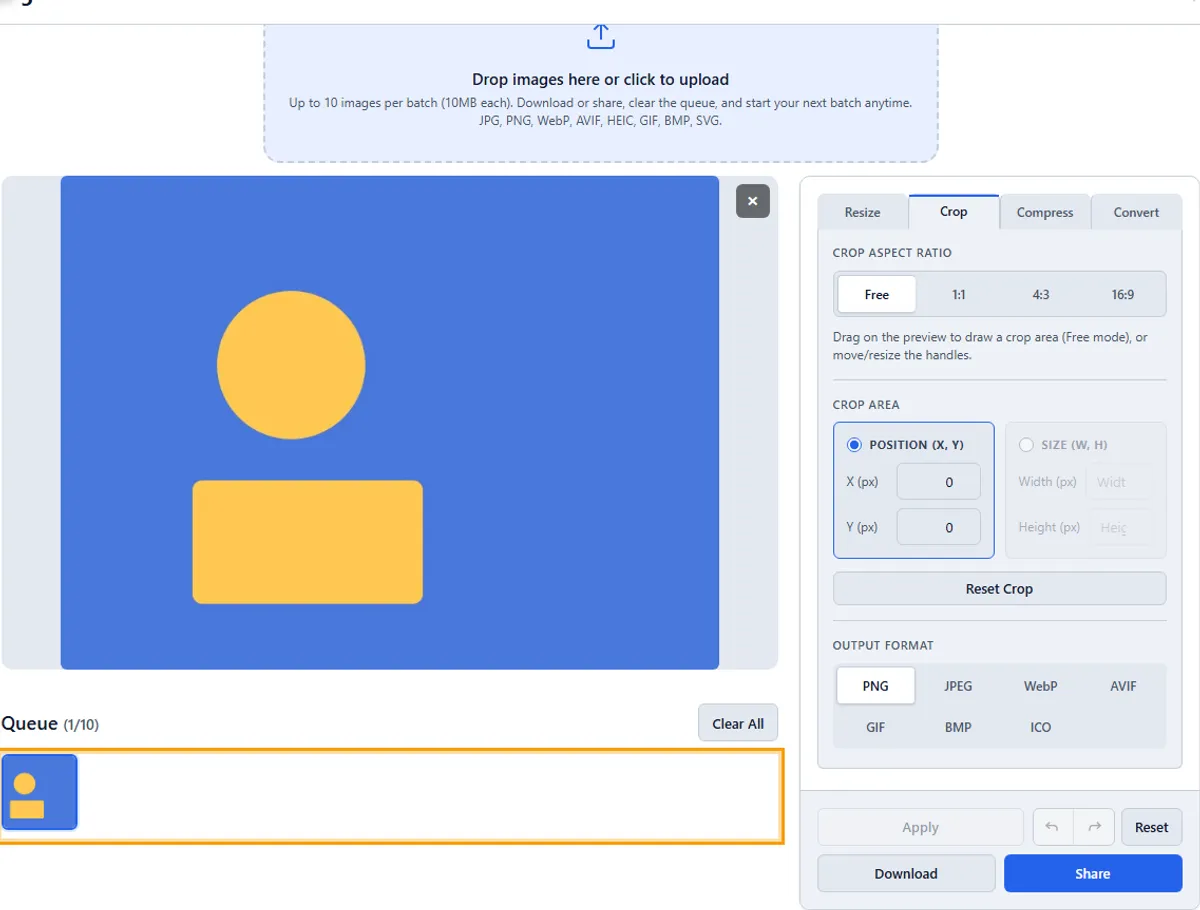Image resolution: width=1200 pixels, height=910 pixels.
Task: Choose BMP output format
Action: click(x=958, y=727)
